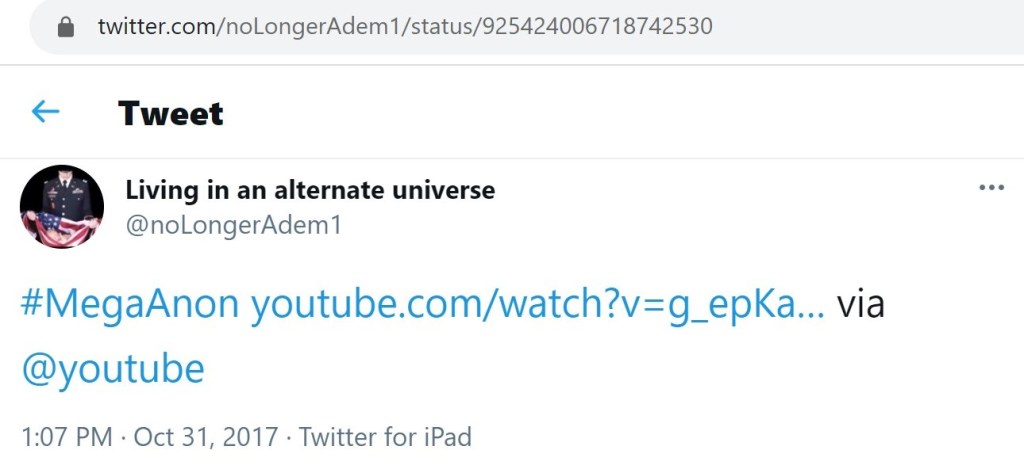Click the blank tweet area right of @youtube

600,368
